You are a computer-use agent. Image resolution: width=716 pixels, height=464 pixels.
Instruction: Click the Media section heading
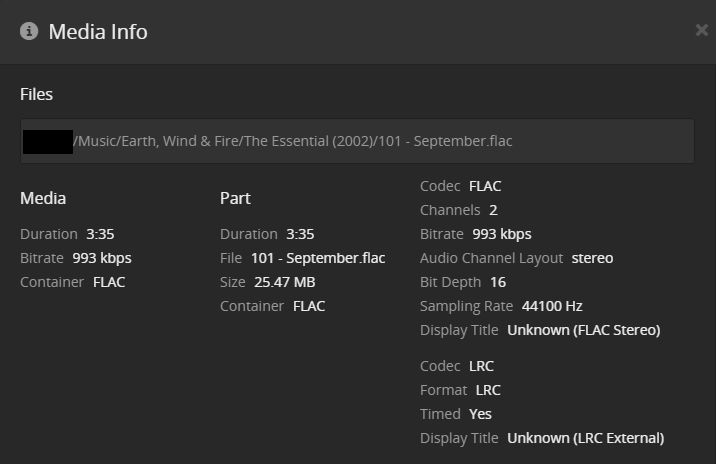pyautogui.click(x=43, y=198)
